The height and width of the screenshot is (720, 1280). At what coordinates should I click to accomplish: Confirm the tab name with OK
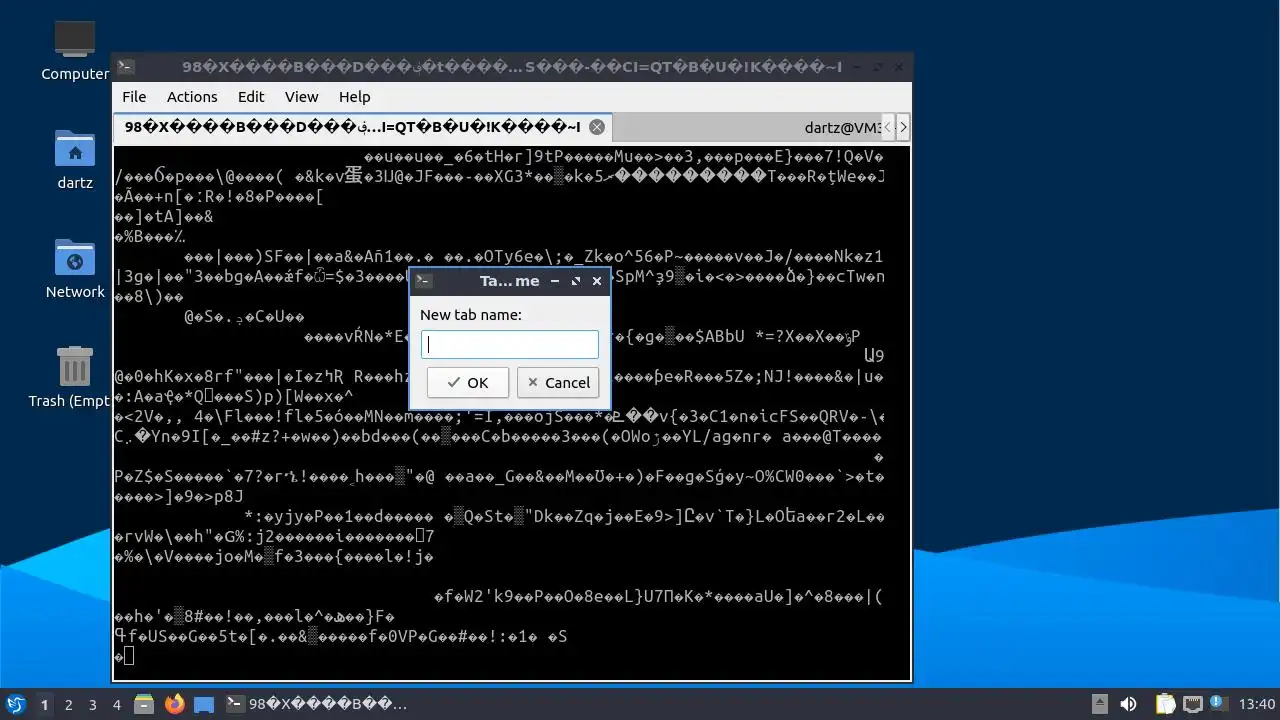click(x=468, y=382)
